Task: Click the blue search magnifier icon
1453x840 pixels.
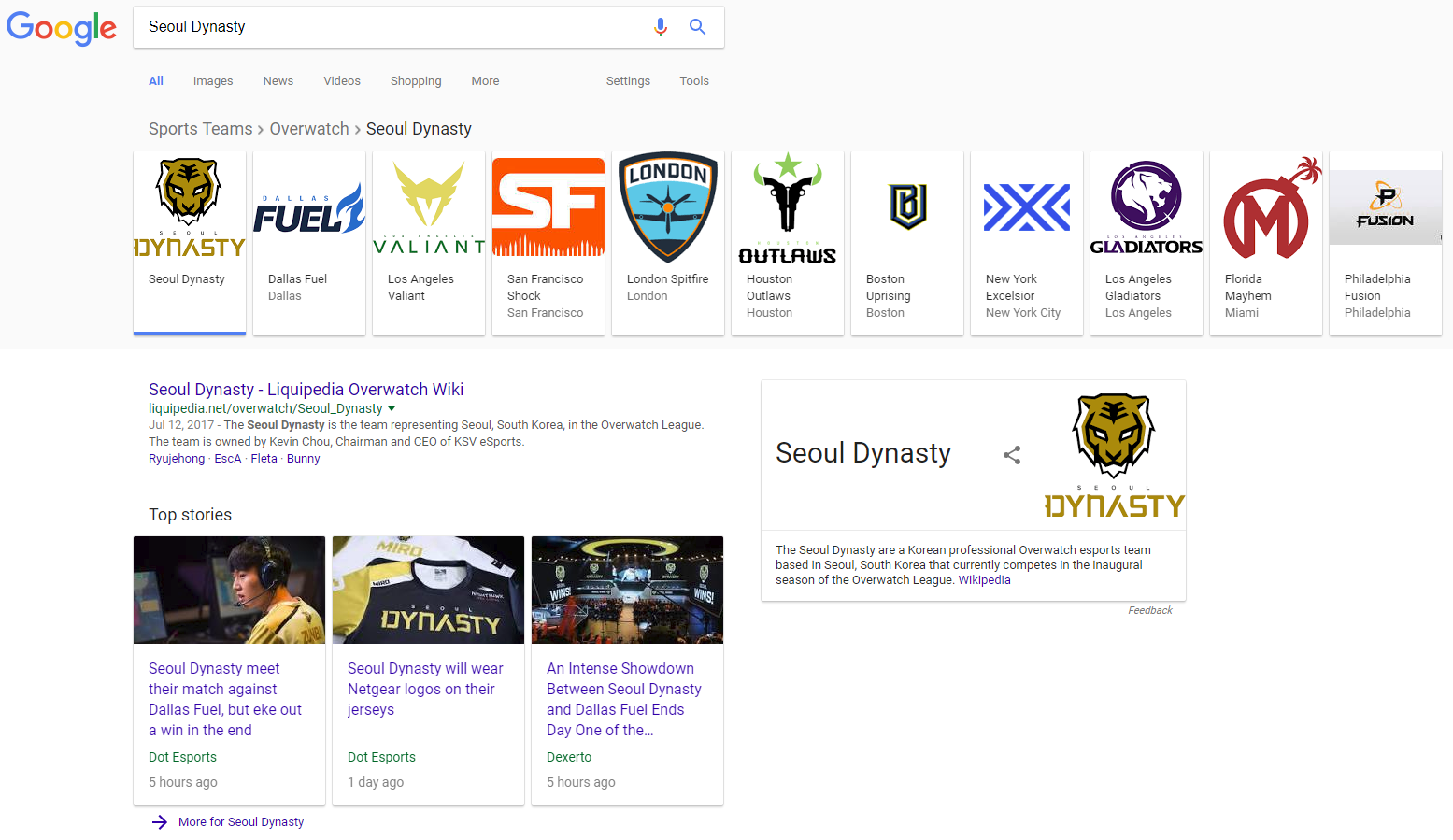Action: 697,27
